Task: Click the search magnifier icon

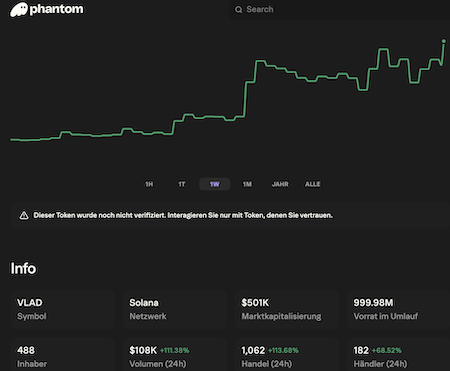Action: click(x=239, y=10)
